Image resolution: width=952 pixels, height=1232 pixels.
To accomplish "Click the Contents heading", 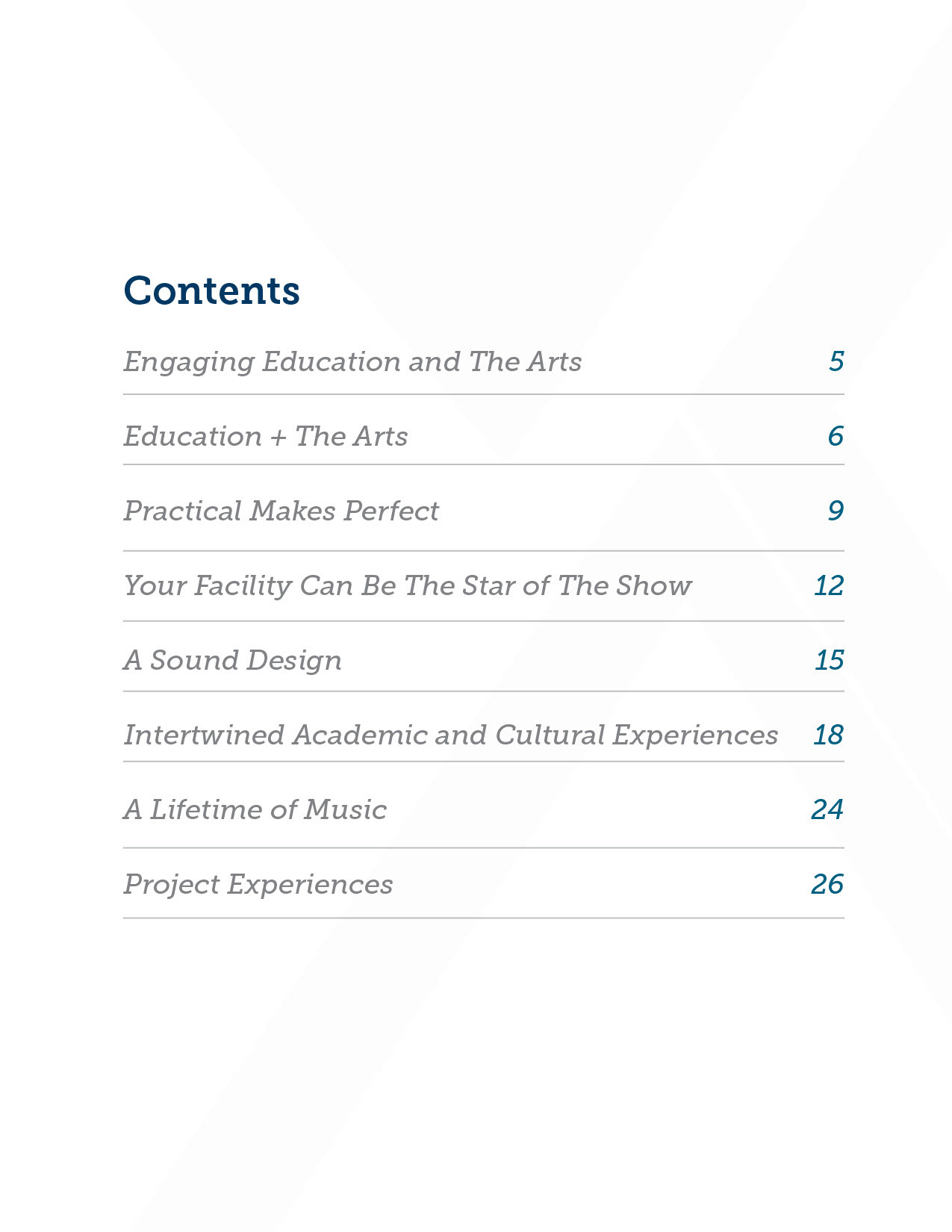I will click(212, 290).
